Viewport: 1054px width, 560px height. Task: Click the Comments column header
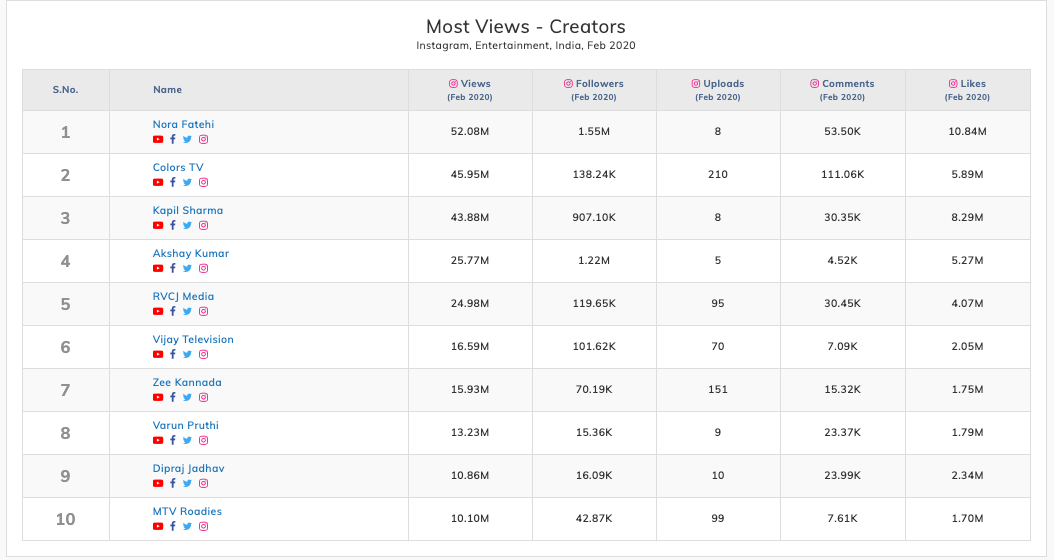842,84
